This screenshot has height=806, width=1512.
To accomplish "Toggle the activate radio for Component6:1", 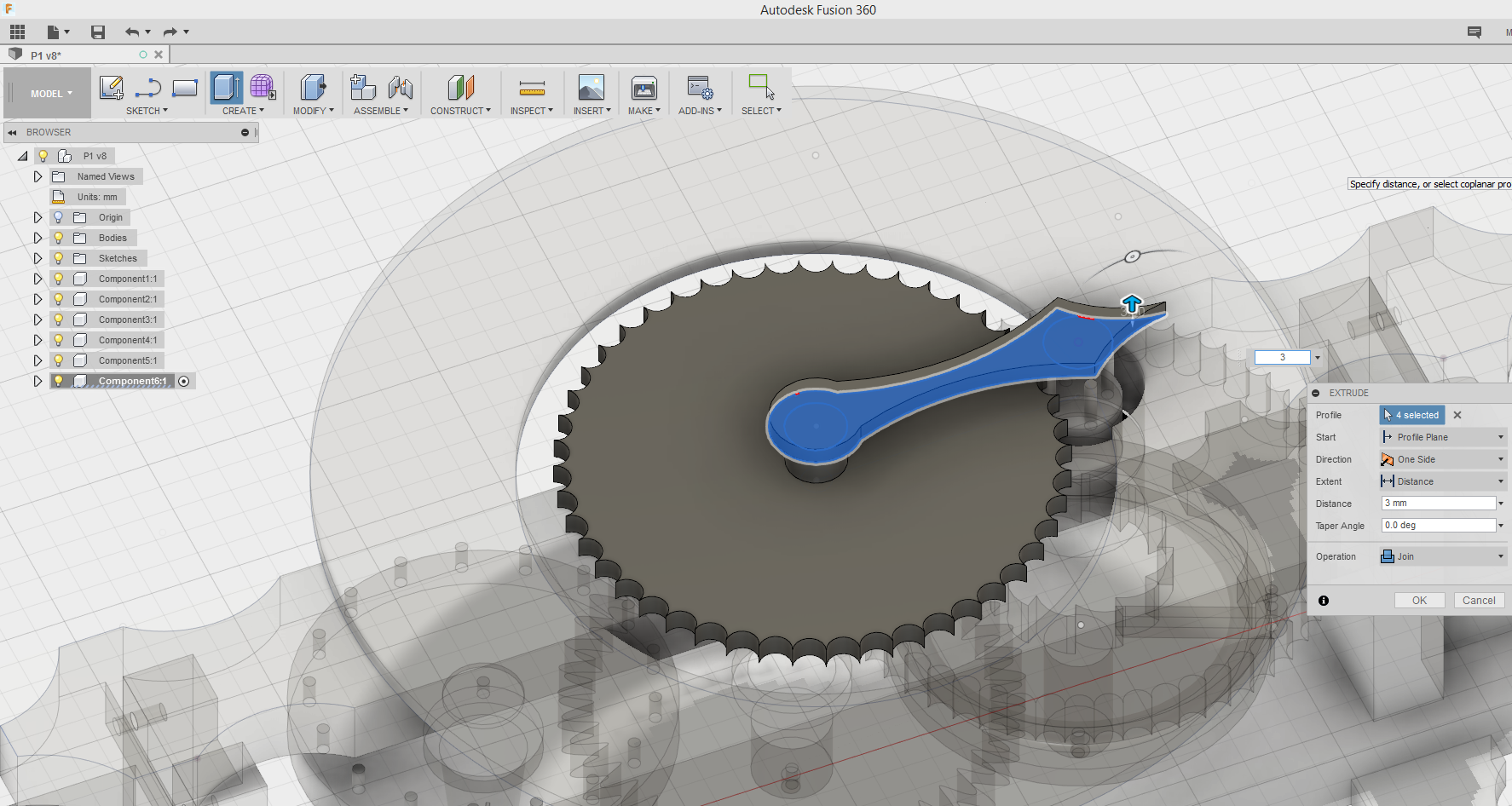I will [x=183, y=381].
